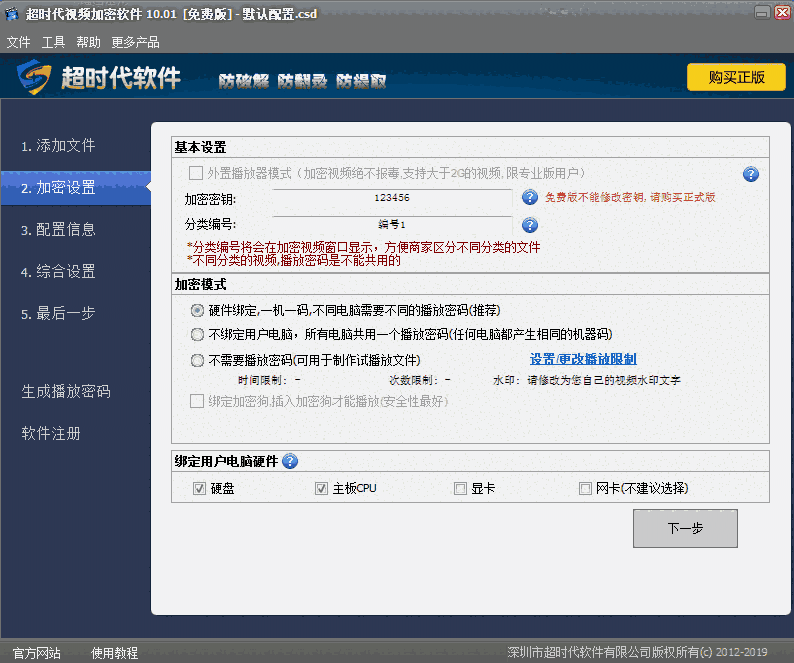Toggle 绑定加密狗 checkbox

[x=196, y=401]
